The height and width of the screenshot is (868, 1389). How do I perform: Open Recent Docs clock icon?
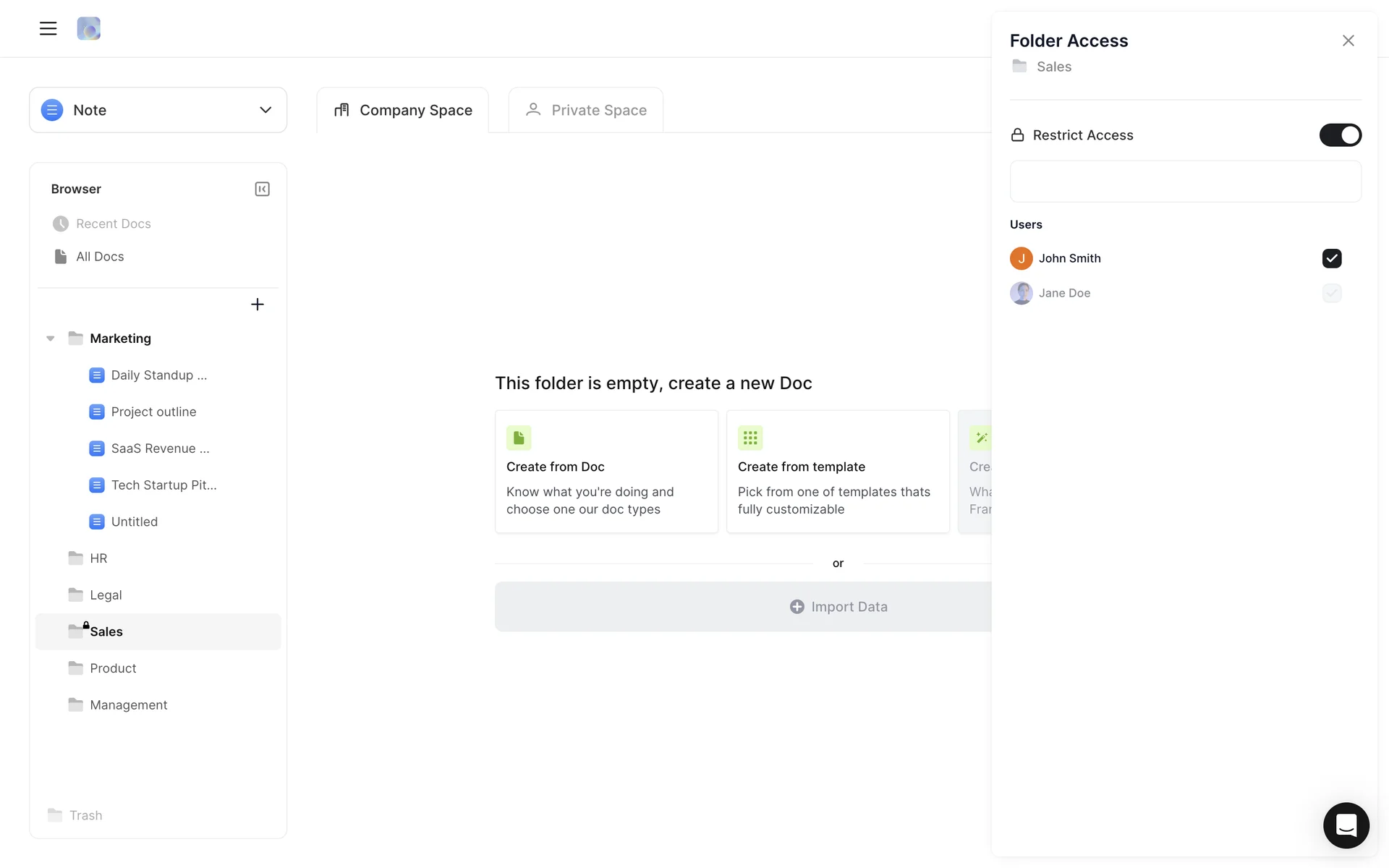[61, 224]
